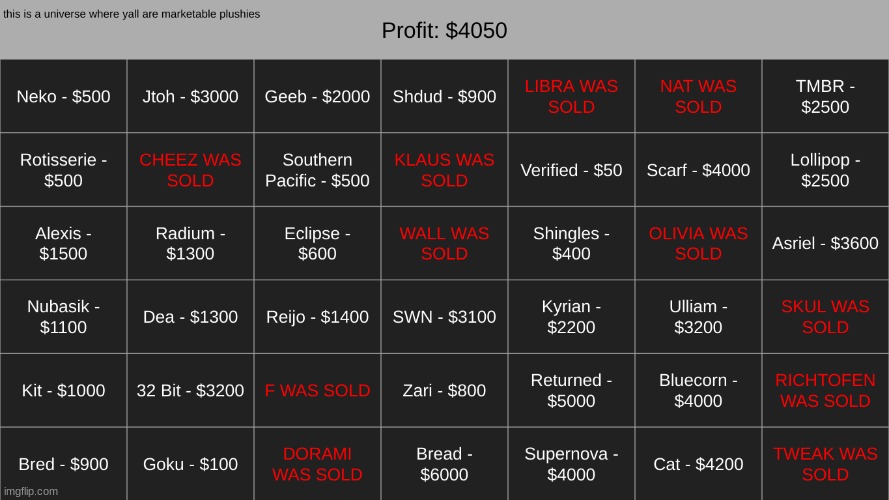This screenshot has height=500, width=889.
Task: Click the Verified $50 cell
Action: click(572, 170)
